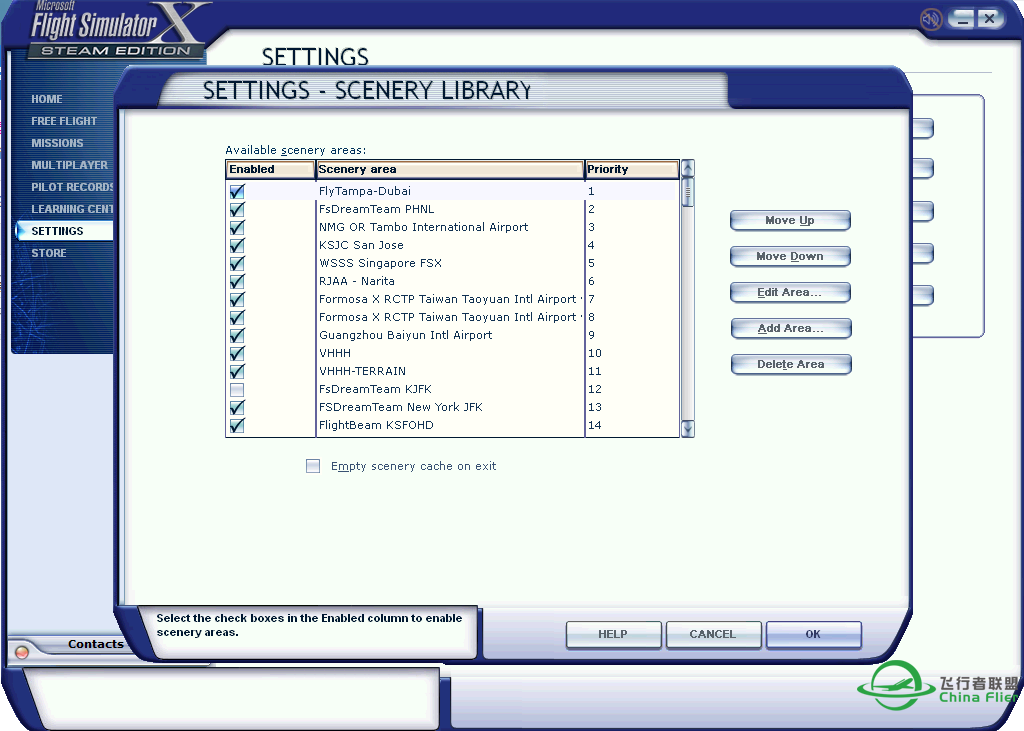Click the Priority column header

(x=630, y=170)
